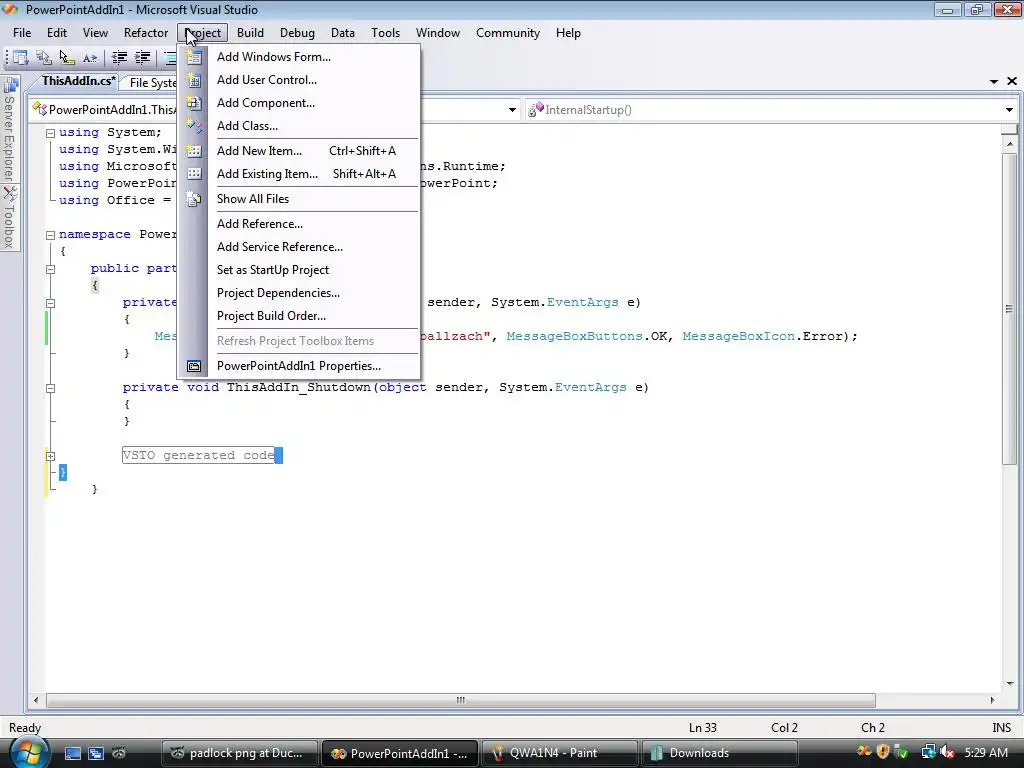The image size is (1024, 768).
Task: Click the network tray icon
Action: tap(928, 752)
